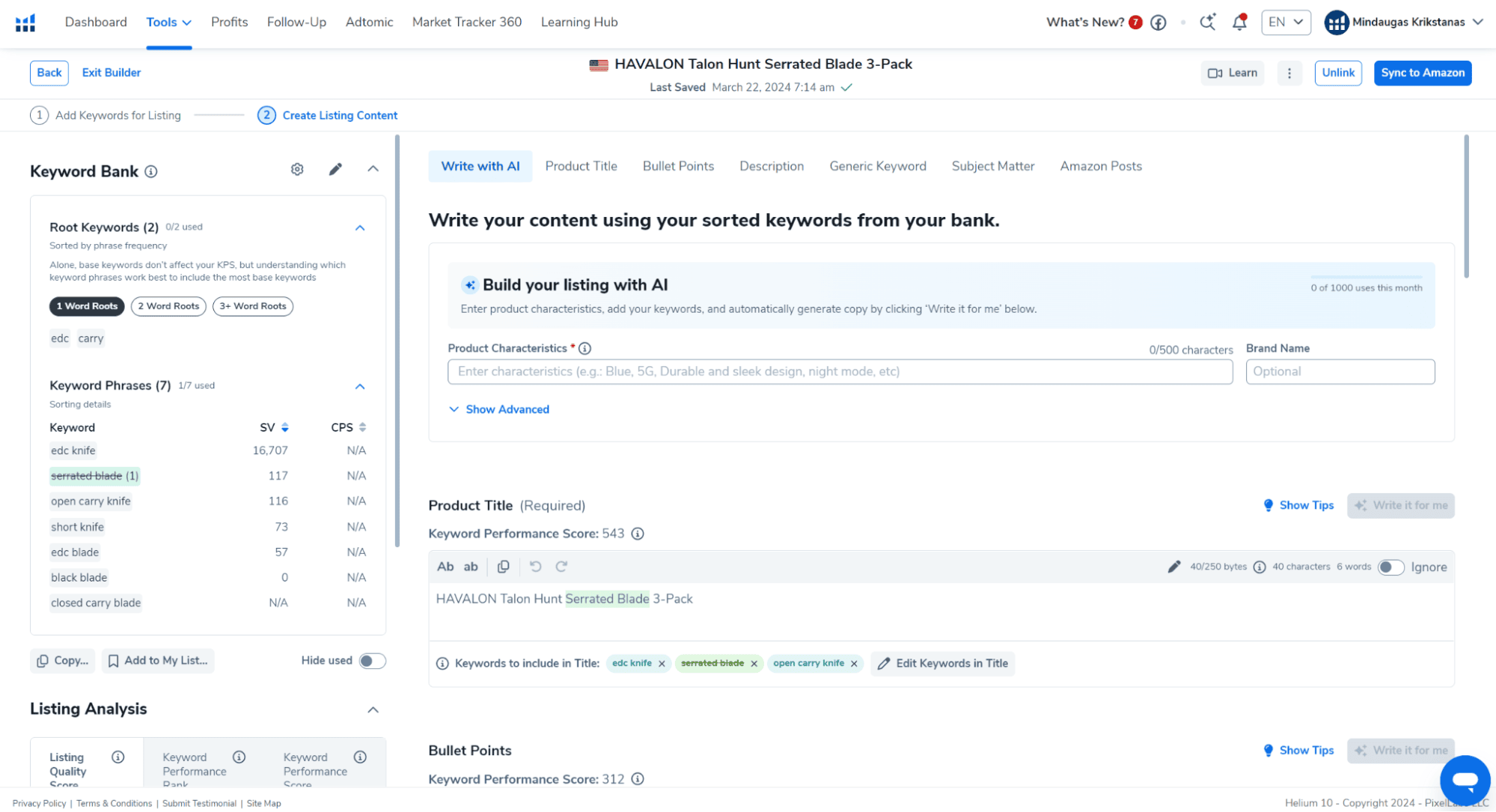Open the EN language selector

coord(1286,22)
